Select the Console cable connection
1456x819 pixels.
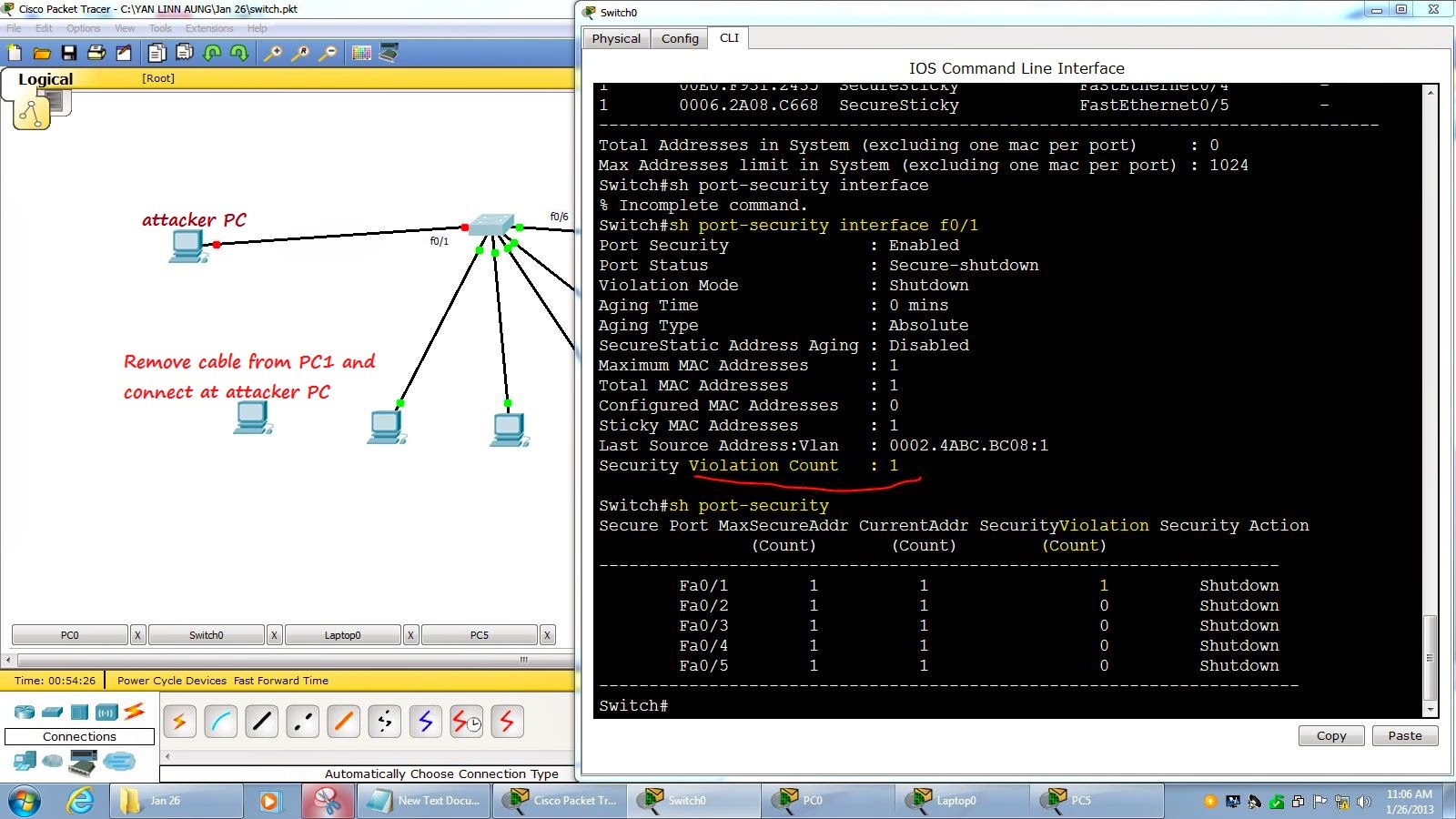coord(219,721)
